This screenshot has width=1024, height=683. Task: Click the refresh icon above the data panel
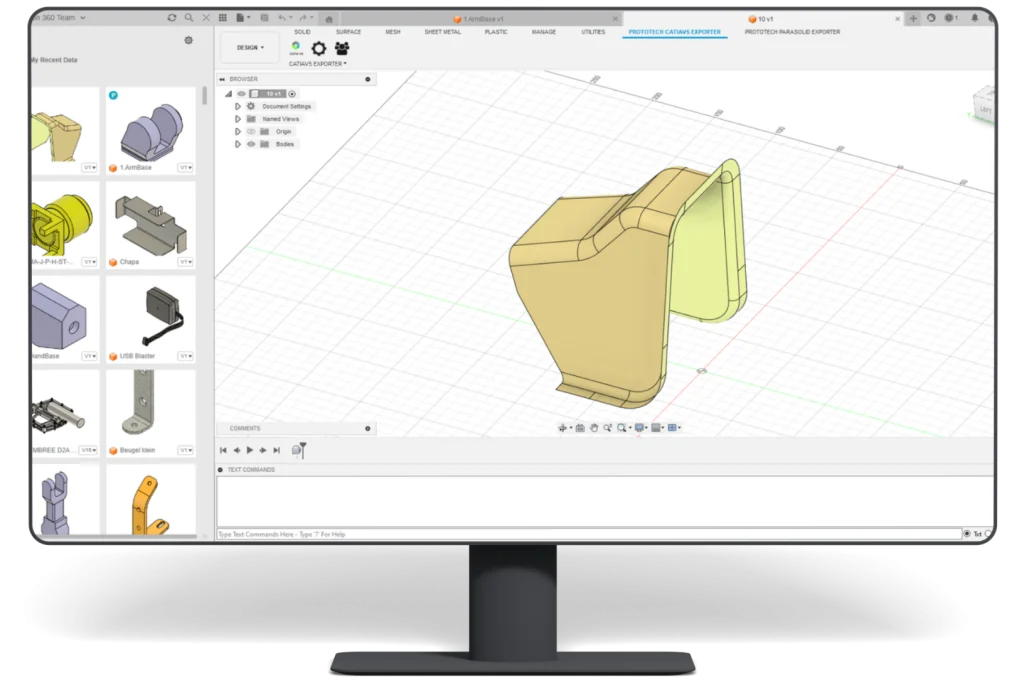(173, 17)
